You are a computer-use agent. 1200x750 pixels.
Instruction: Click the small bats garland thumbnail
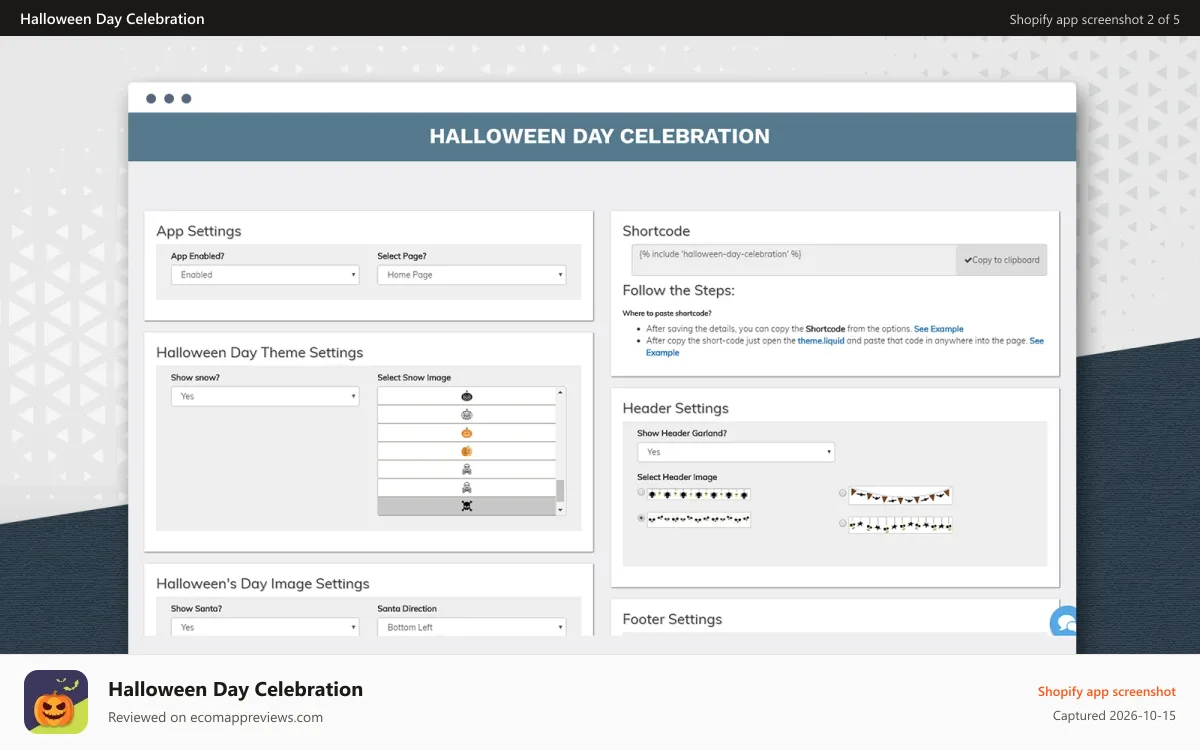[699, 520]
